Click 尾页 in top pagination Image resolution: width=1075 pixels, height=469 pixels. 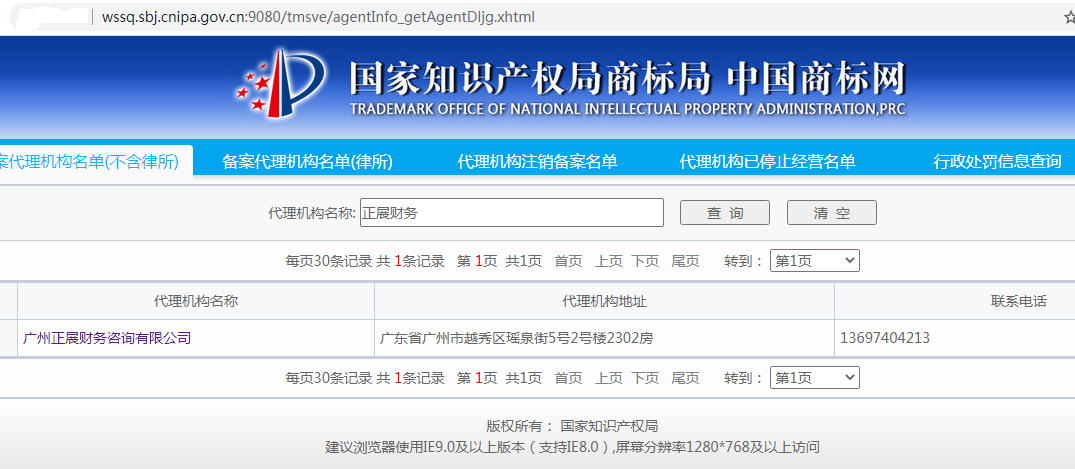686,261
